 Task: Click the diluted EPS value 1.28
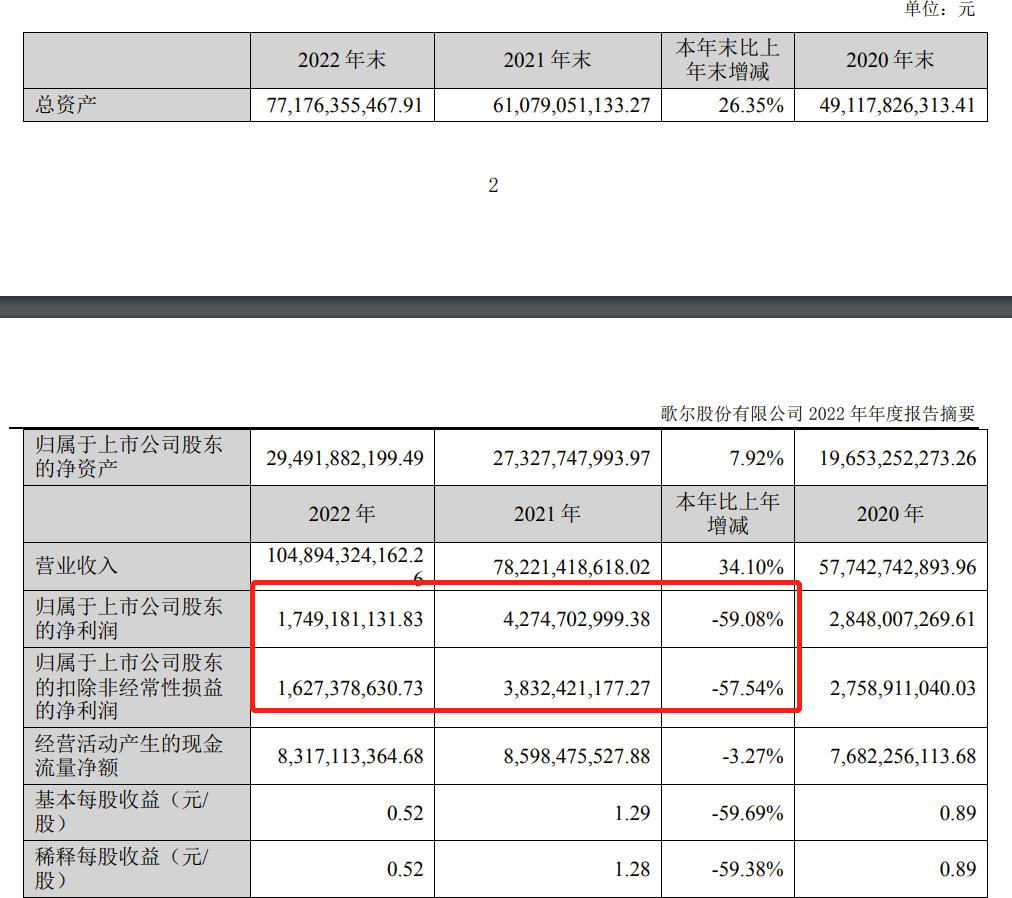[x=632, y=869]
